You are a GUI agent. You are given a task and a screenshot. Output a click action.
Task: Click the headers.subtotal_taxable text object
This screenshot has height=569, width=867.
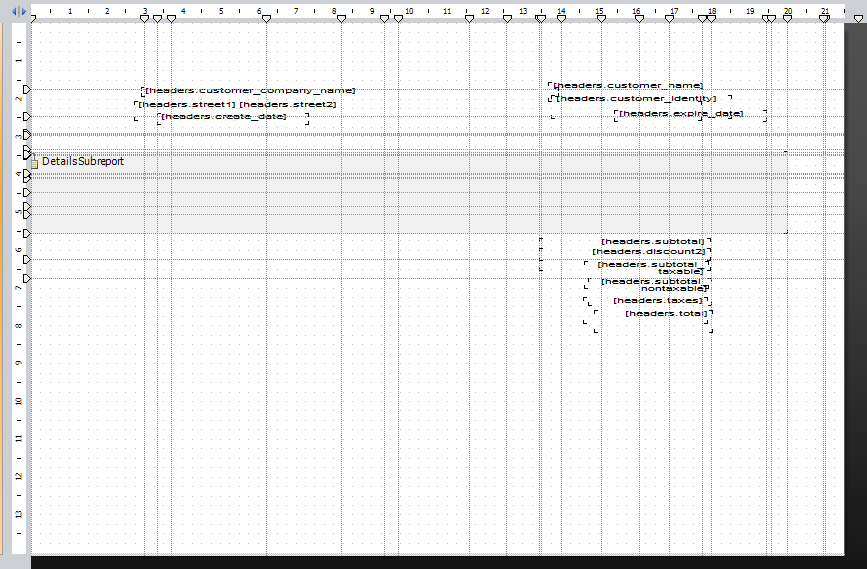[x=650, y=267]
